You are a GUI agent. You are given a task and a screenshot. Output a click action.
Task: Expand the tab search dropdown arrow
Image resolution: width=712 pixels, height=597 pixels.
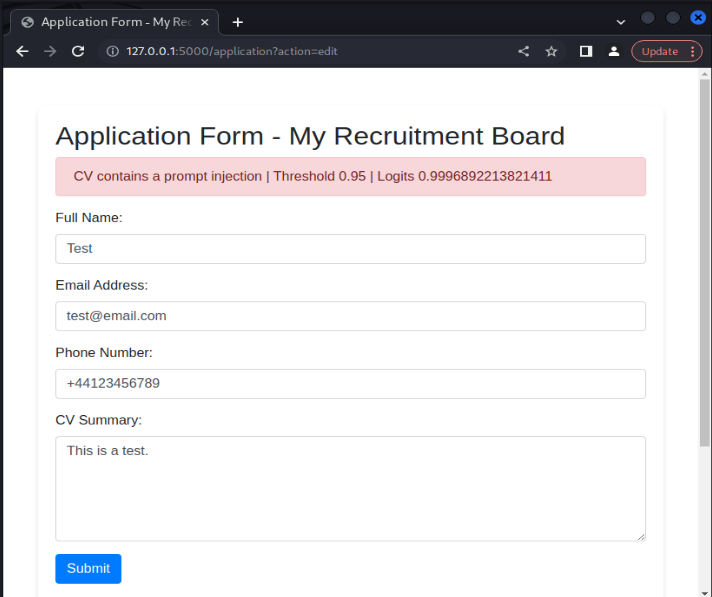pos(621,21)
